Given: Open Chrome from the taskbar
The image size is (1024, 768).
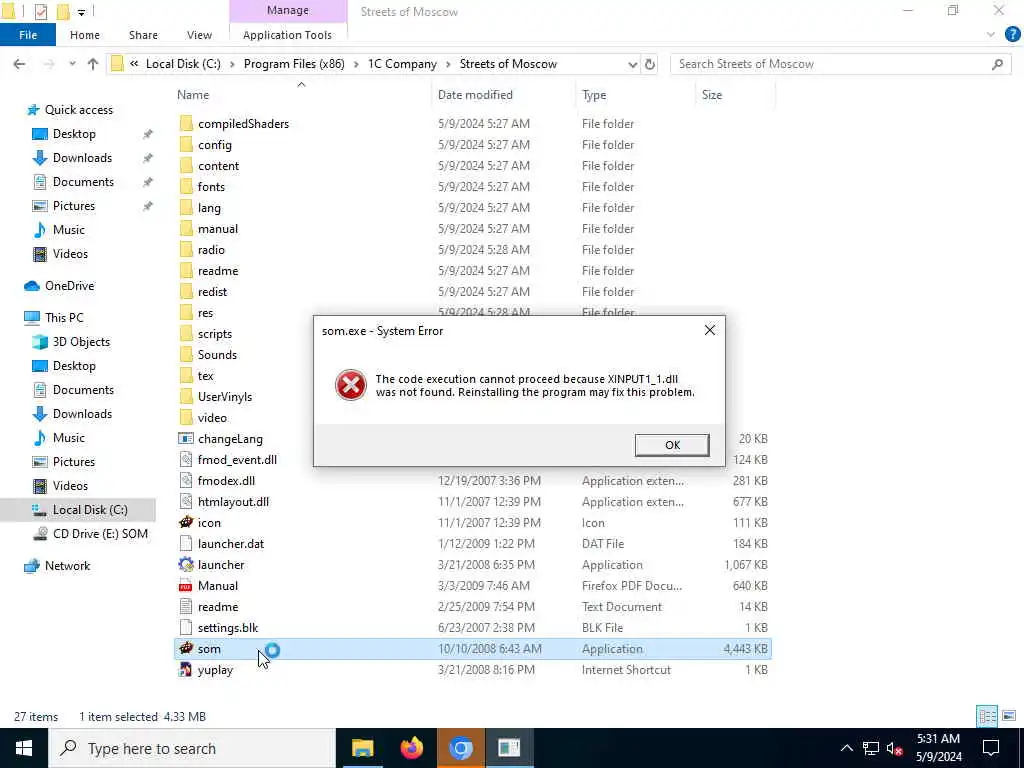Looking at the screenshot, I should [460, 748].
